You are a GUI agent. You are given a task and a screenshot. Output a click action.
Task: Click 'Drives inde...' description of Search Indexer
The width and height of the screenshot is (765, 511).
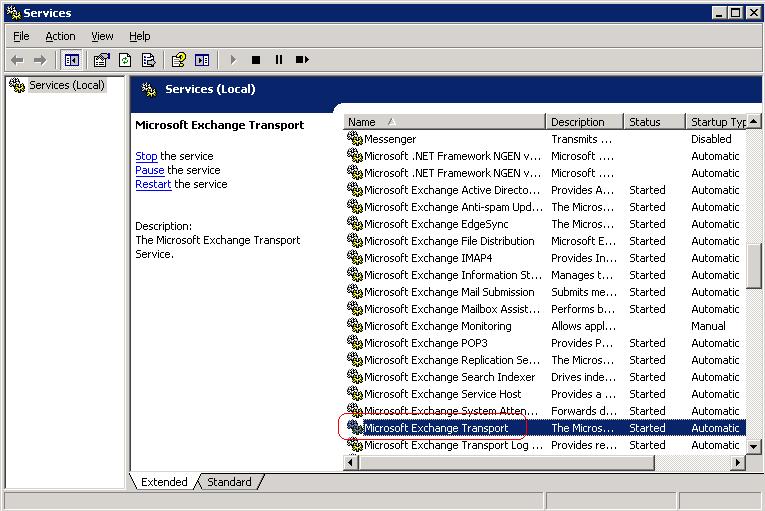584,377
